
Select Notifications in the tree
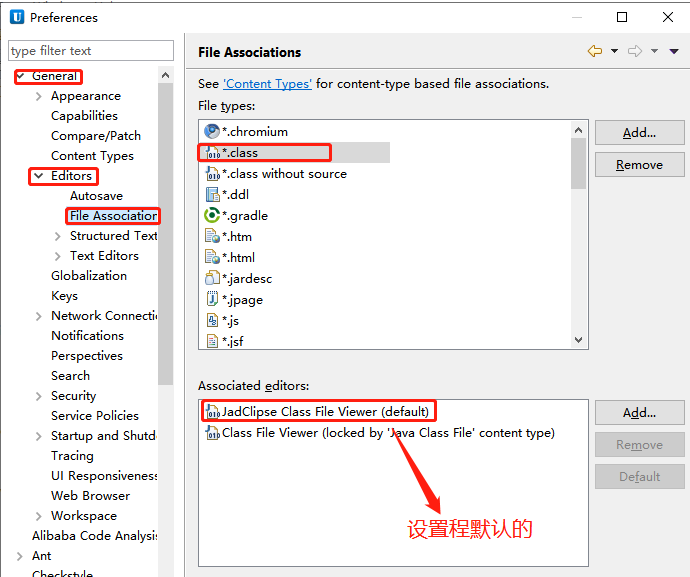(x=88, y=336)
